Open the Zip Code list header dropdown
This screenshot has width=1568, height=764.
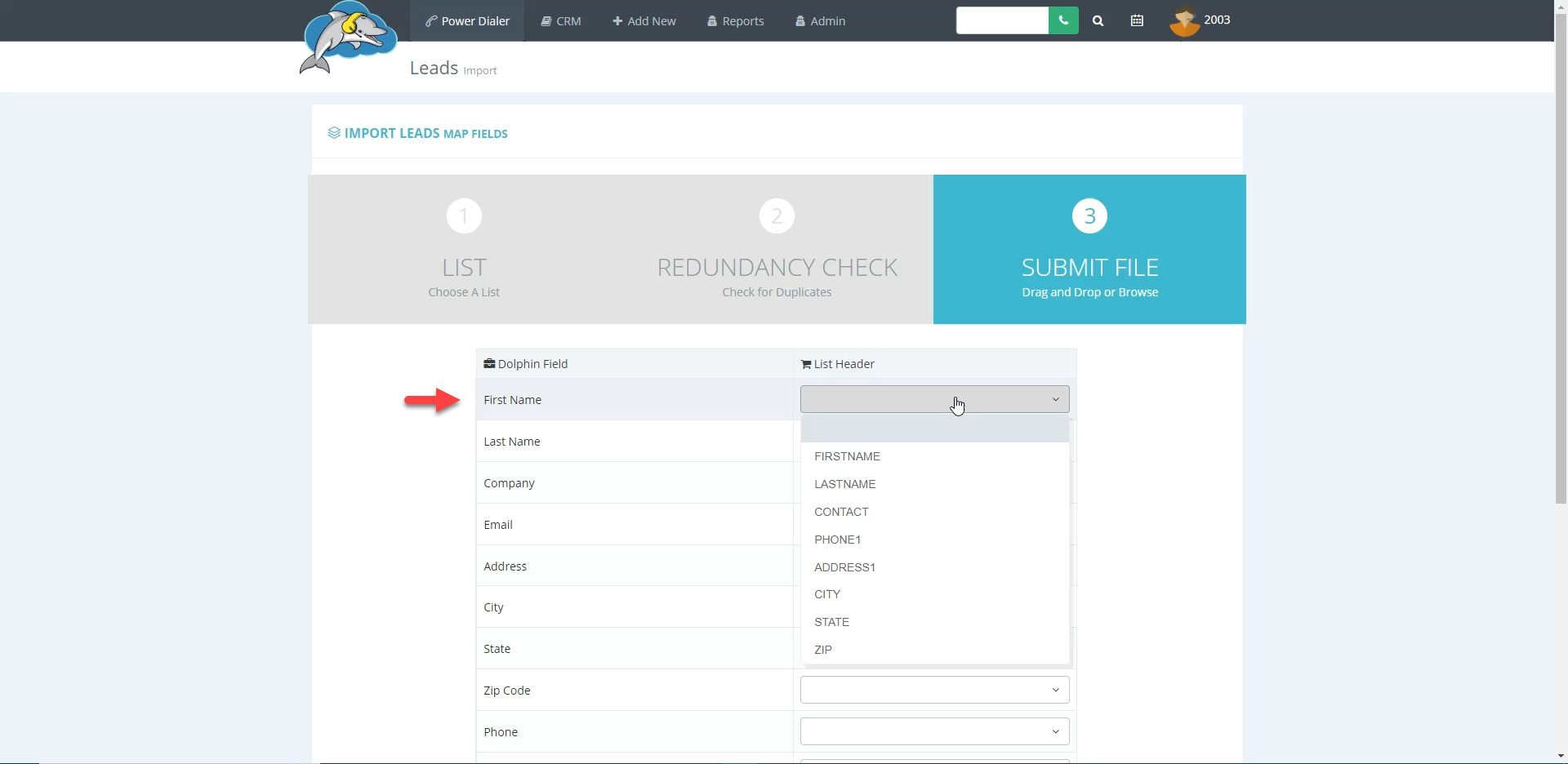coord(934,690)
